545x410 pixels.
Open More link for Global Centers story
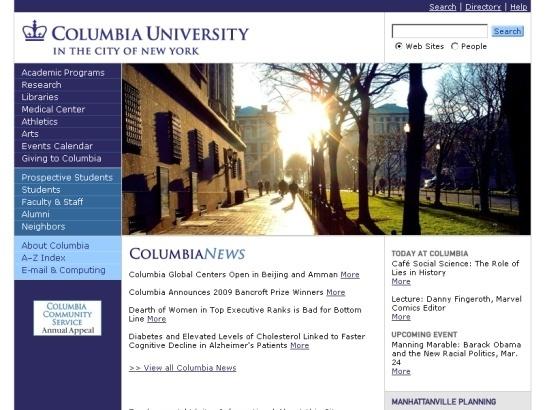point(350,274)
